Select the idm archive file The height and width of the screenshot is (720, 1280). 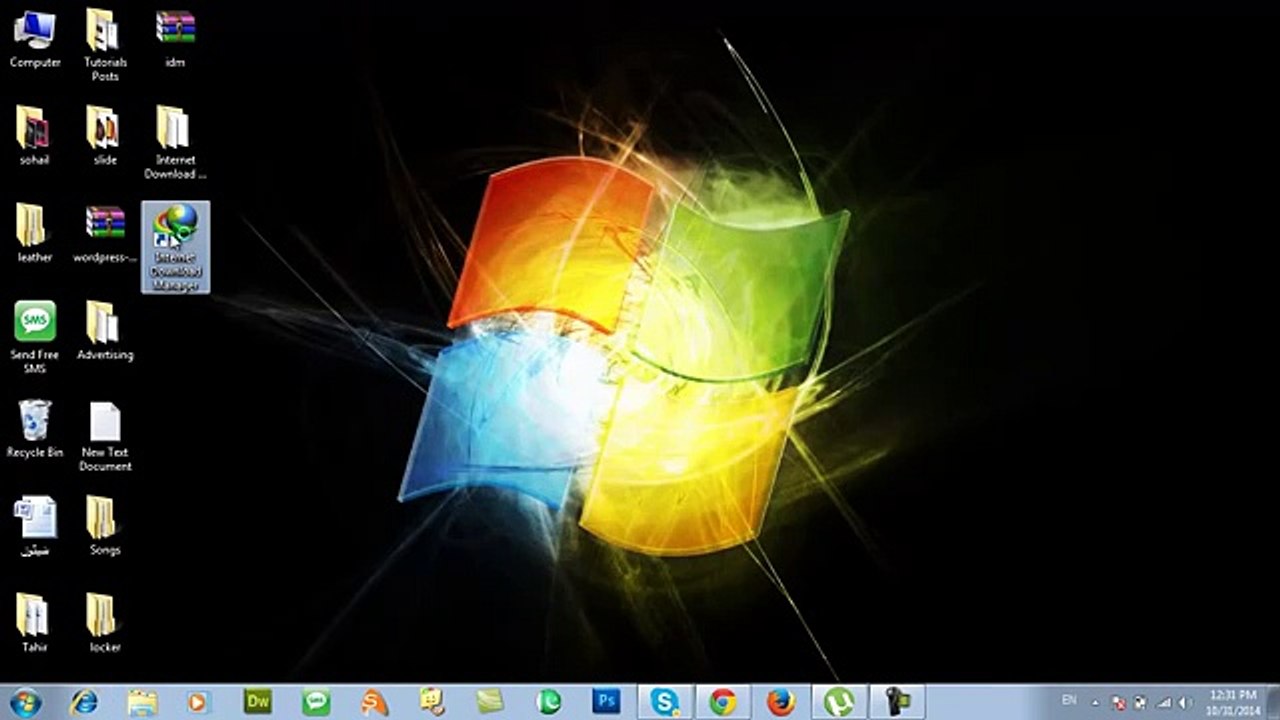(176, 38)
